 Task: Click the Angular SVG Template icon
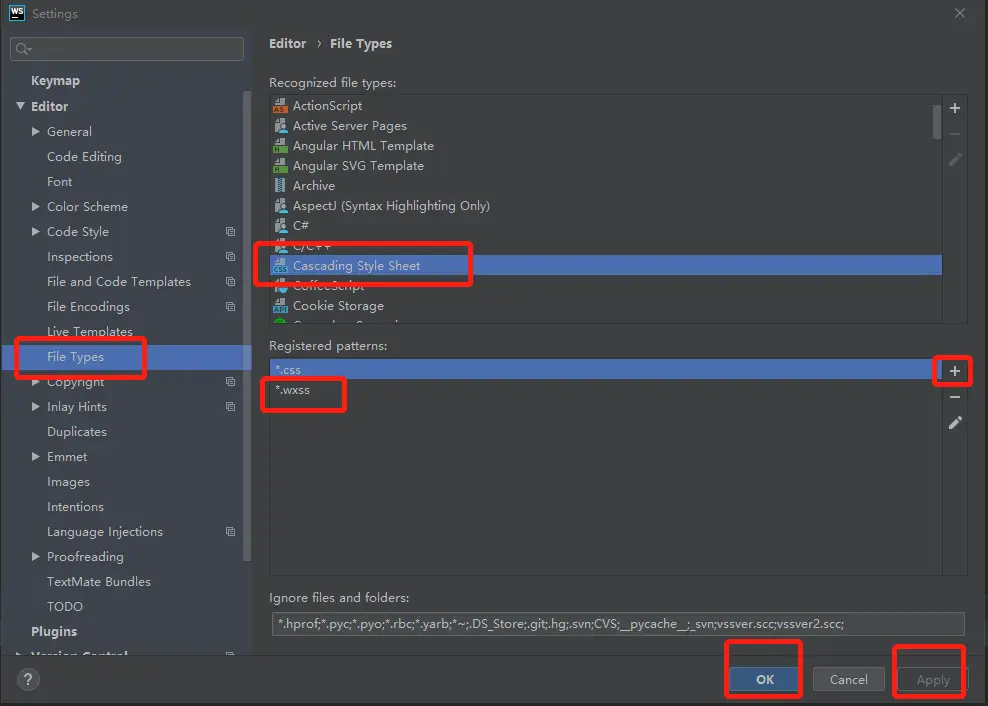[x=280, y=166]
